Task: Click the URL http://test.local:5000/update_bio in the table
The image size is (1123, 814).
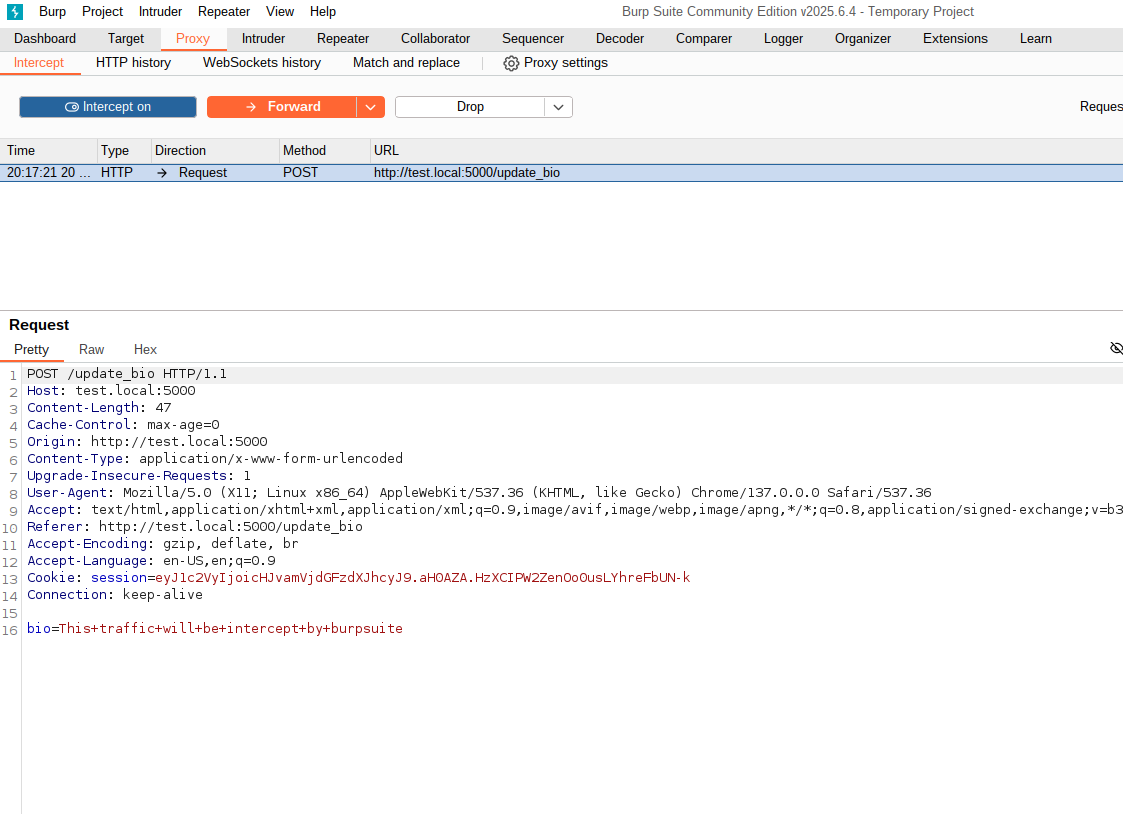Action: click(x=467, y=173)
